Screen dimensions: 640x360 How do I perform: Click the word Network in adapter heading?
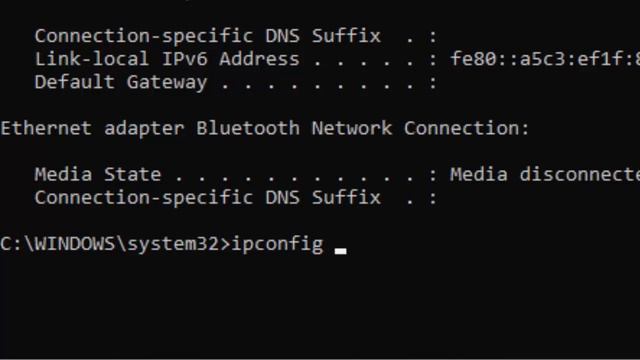[352, 129]
